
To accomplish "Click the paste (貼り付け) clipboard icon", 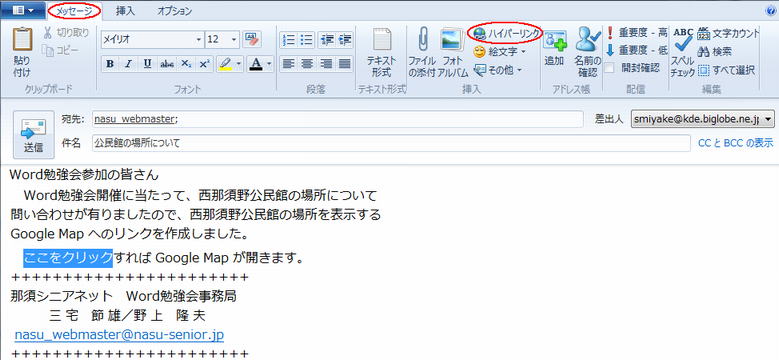I will pos(22,40).
